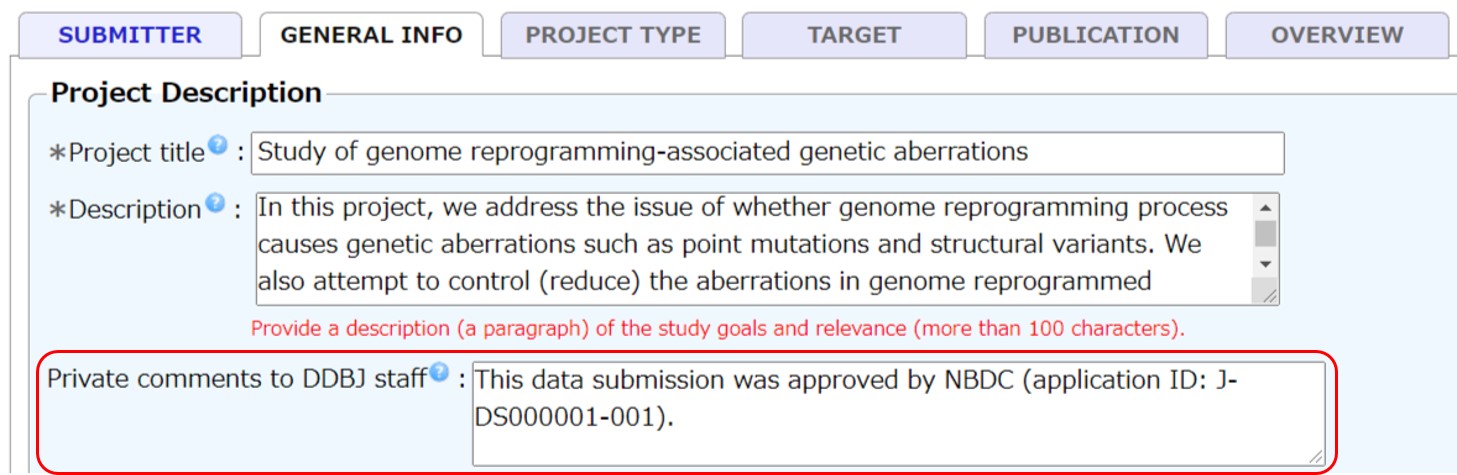Click the Description scrollbar thumb
Screen dimensions: 1457x475
(x=1266, y=234)
